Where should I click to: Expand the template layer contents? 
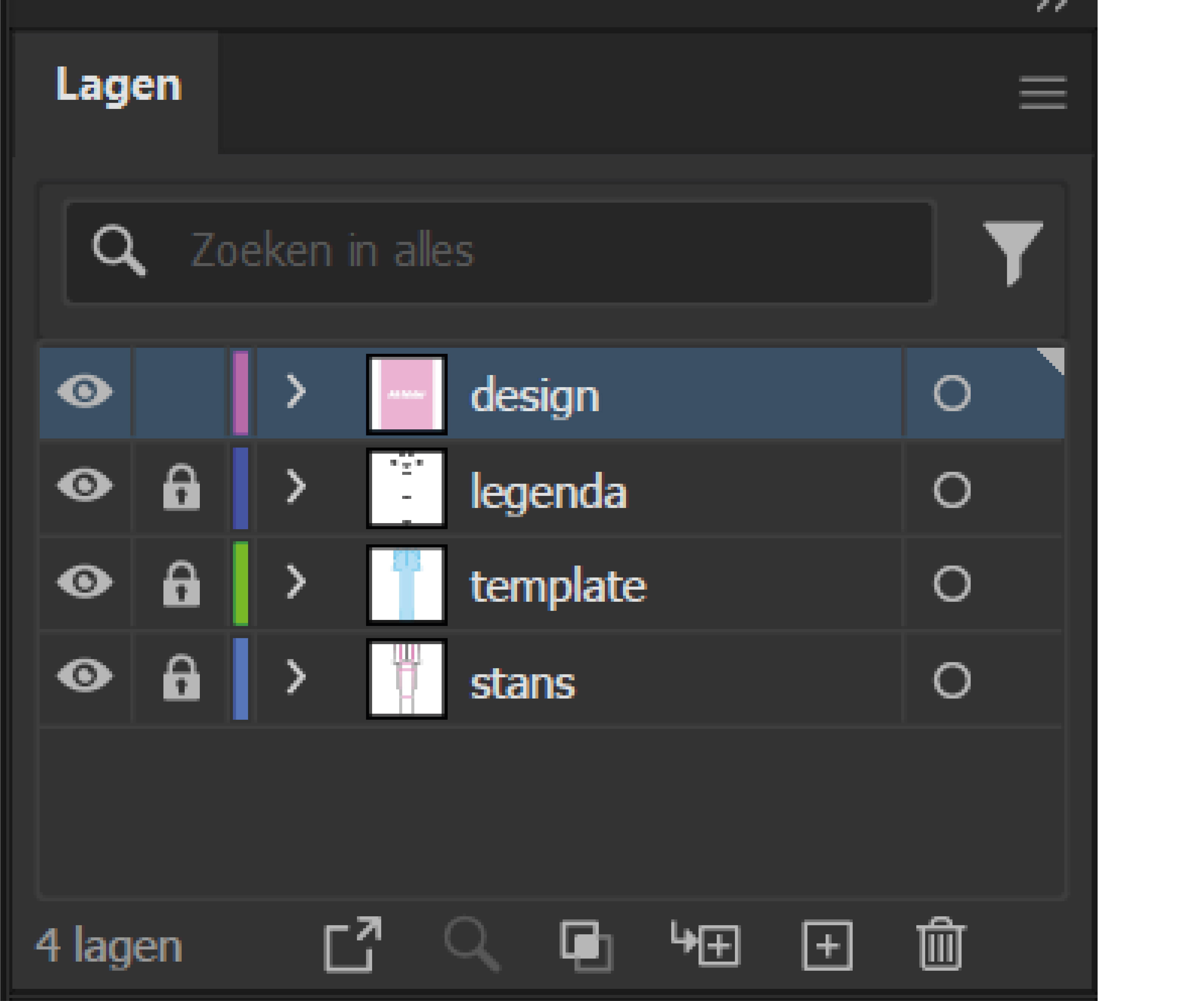296,583
